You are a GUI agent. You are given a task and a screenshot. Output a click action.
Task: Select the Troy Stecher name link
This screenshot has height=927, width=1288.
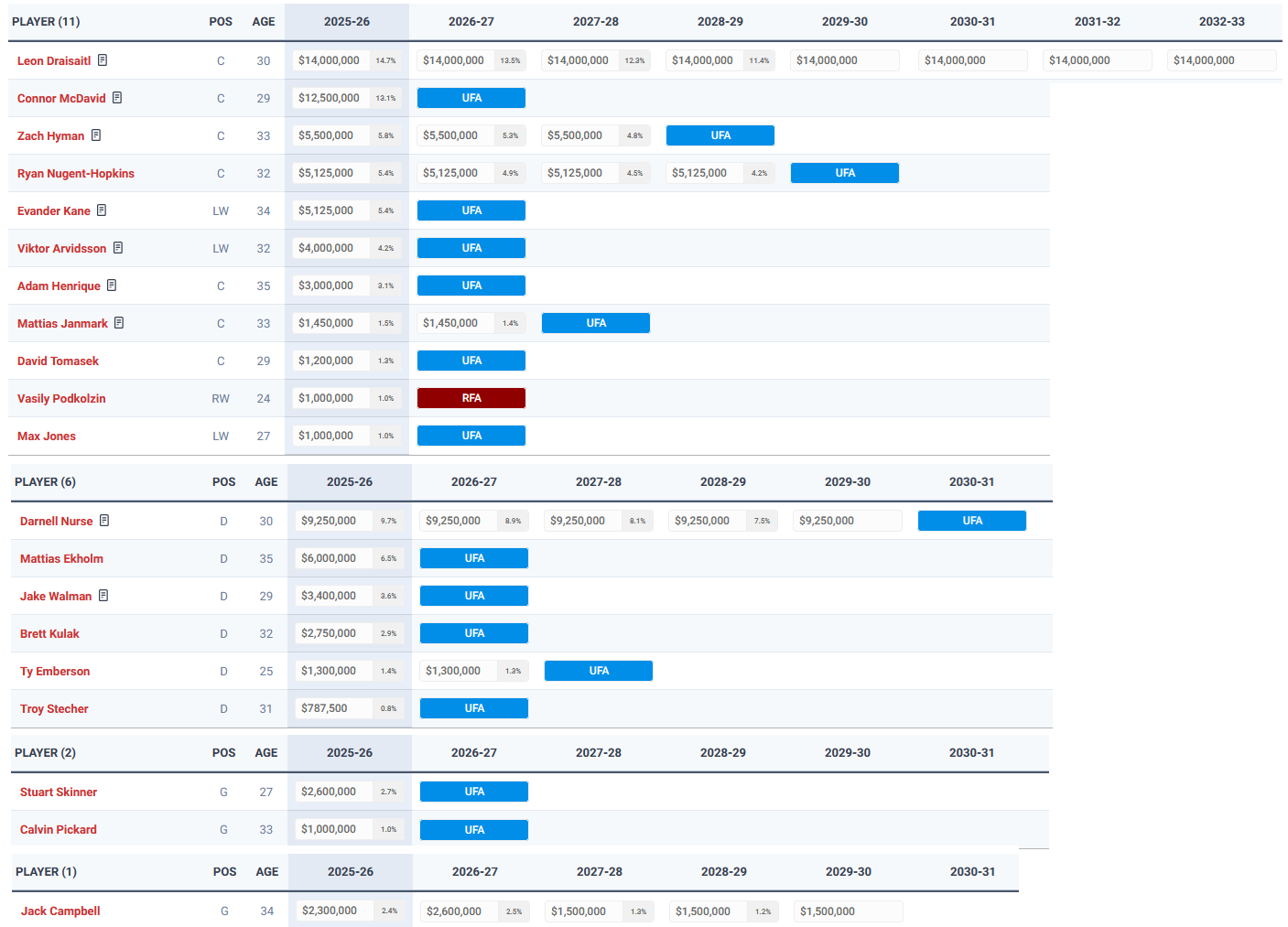click(x=54, y=709)
